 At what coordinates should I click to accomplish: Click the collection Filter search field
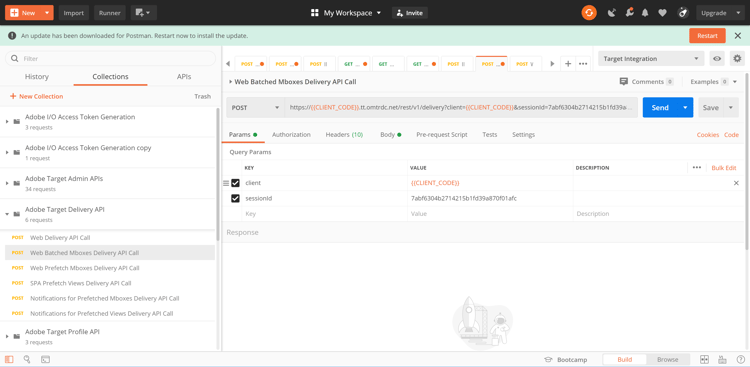110,58
